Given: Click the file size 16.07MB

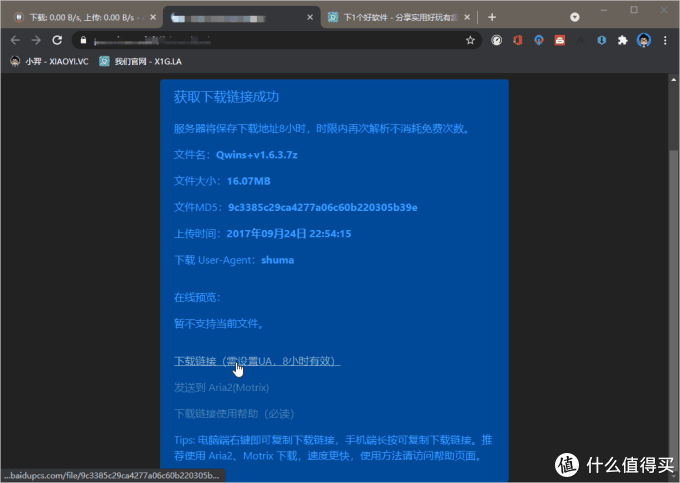Looking at the screenshot, I should coord(248,181).
